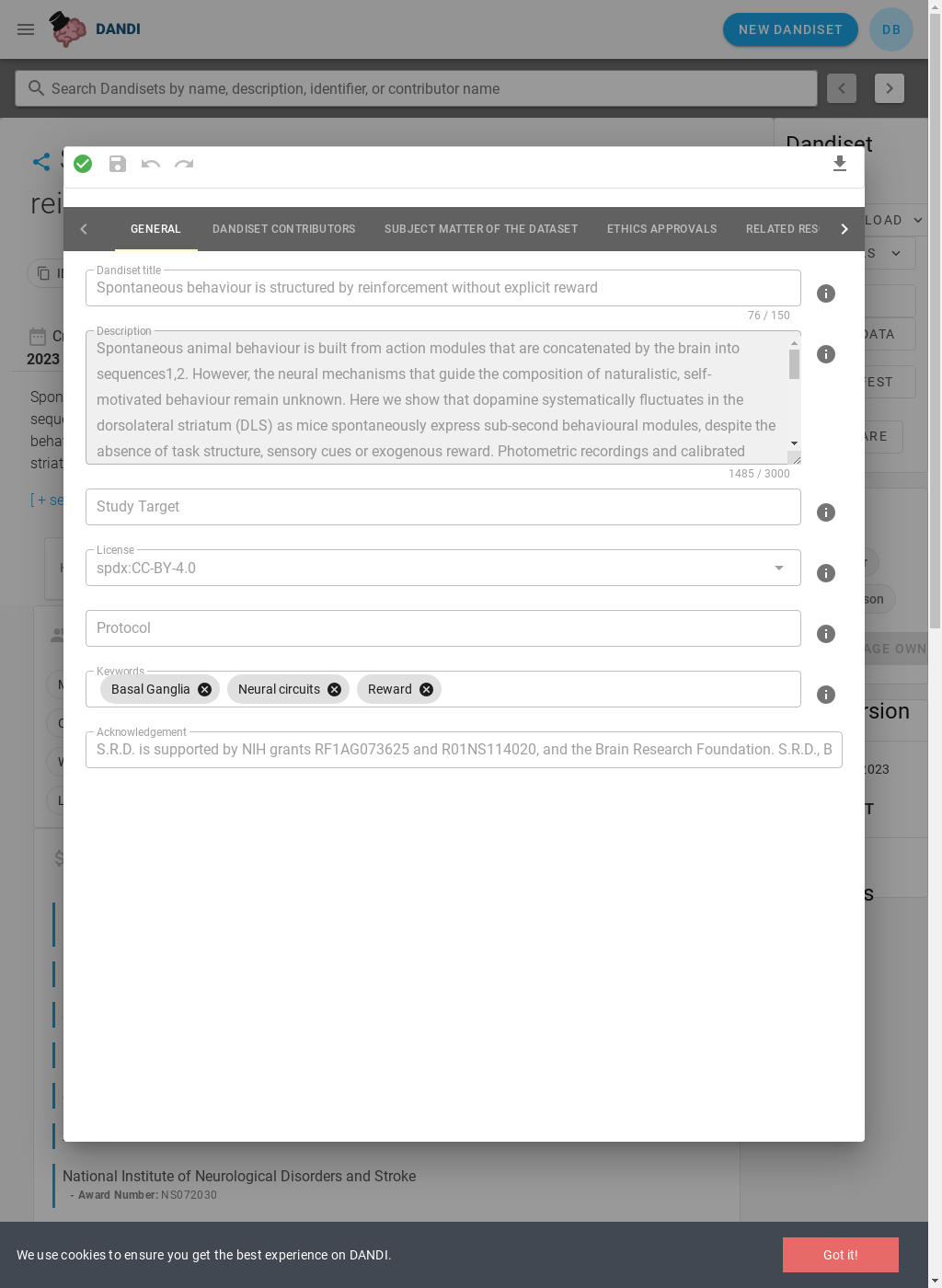942x1288 pixels.
Task: Open Subject Matter of the Dataset tab
Action: [481, 229]
